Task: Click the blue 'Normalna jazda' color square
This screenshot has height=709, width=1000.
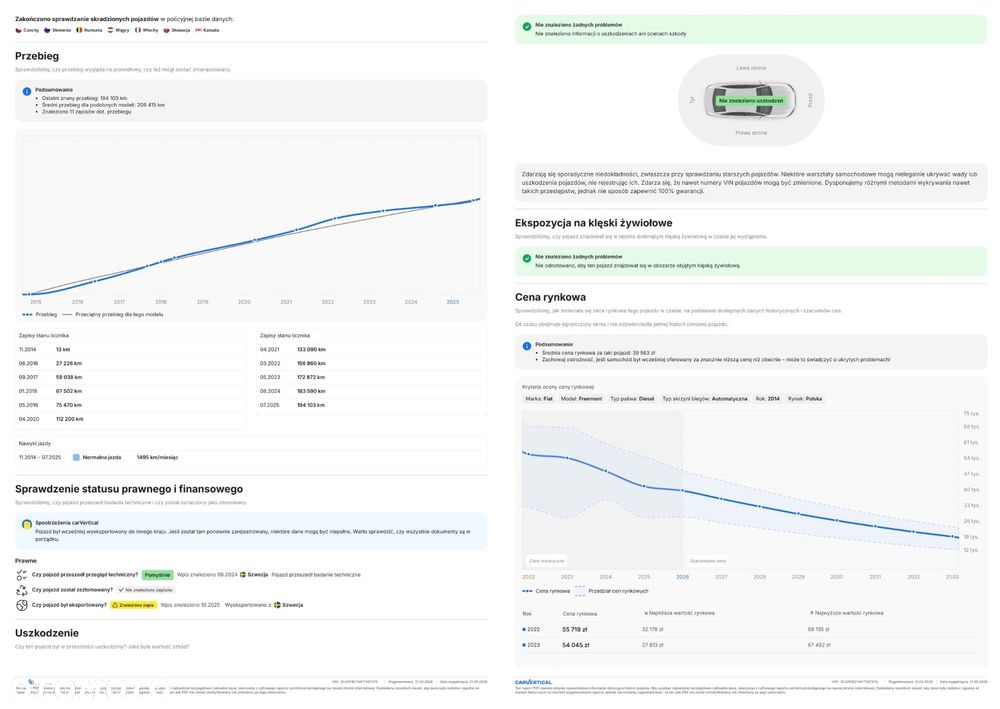Action: pyautogui.click(x=76, y=457)
